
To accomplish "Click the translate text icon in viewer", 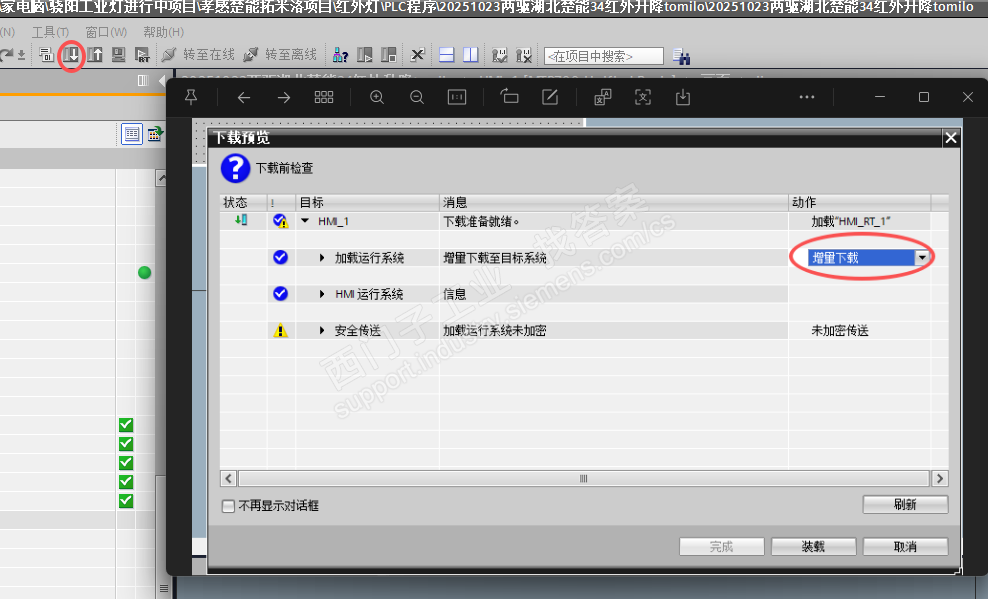I will click(603, 97).
